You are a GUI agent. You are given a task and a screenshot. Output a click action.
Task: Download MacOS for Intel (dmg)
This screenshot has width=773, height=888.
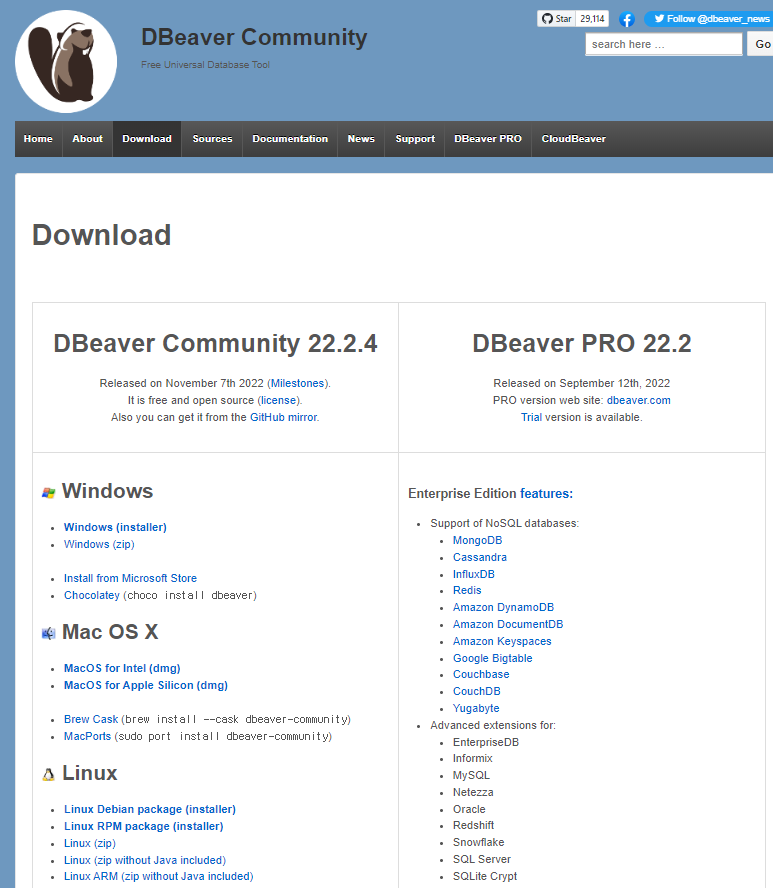tap(122, 668)
